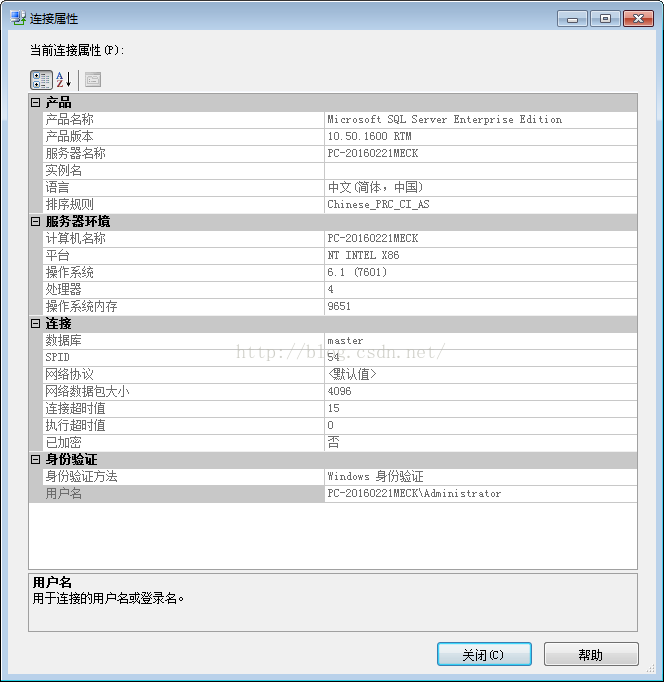Open the property pages toolbar icon
The image size is (664, 682).
(93, 80)
